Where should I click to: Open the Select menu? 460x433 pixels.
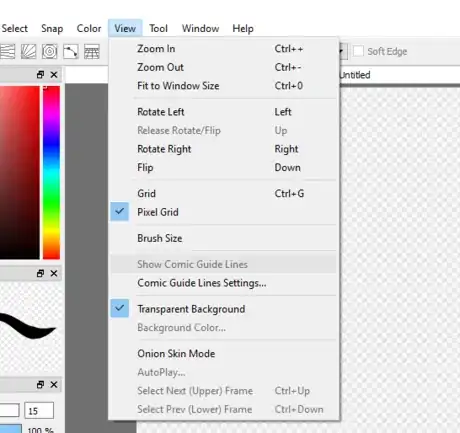tap(14, 28)
